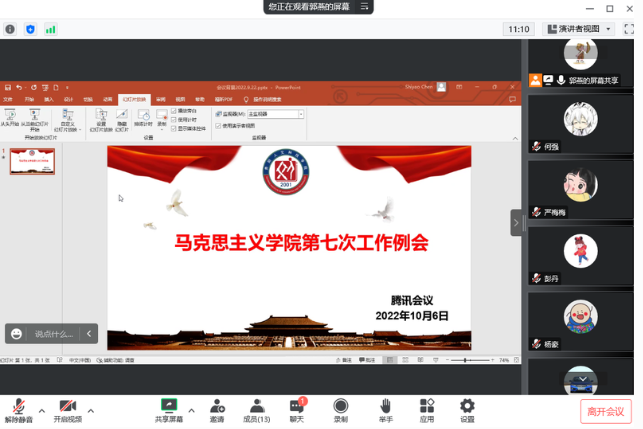
Task: Open the 成员 members list
Action: tap(257, 410)
